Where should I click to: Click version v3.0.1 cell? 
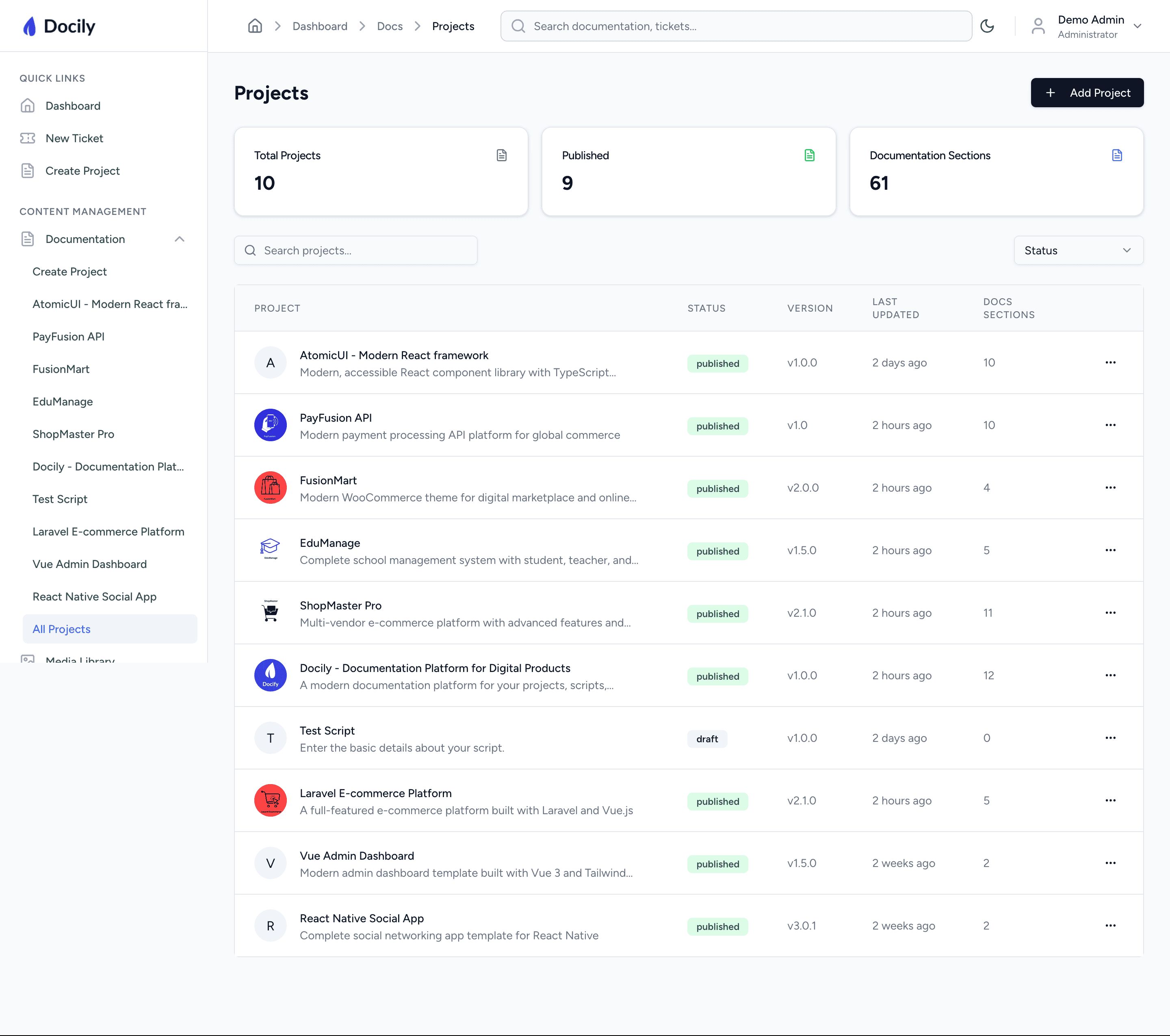click(802, 925)
